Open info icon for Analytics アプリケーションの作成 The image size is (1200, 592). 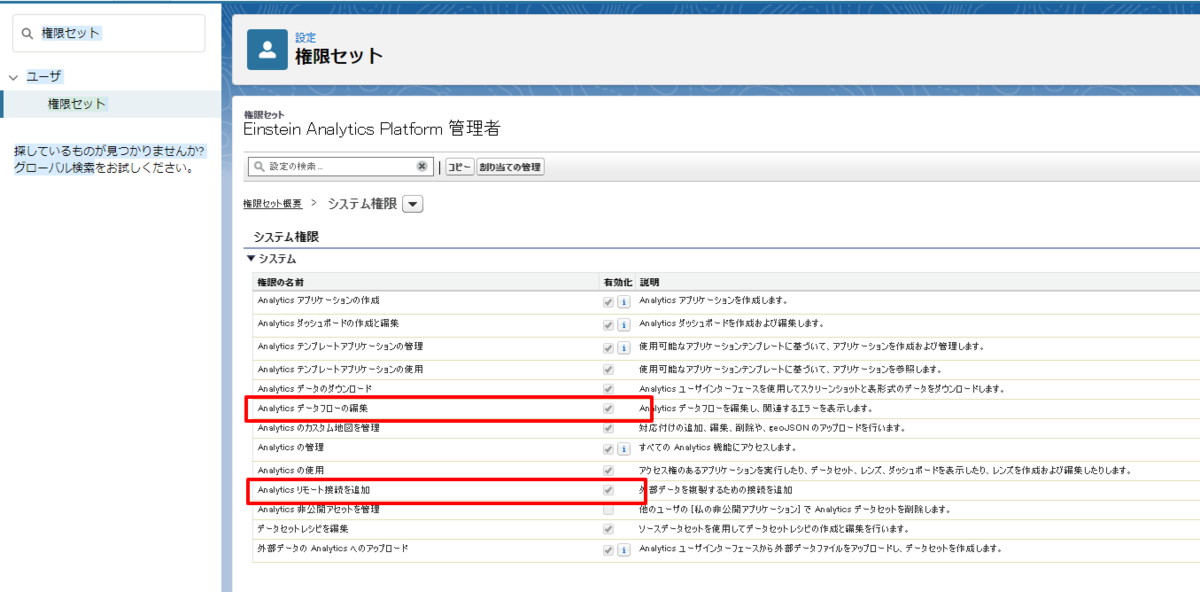click(x=622, y=301)
